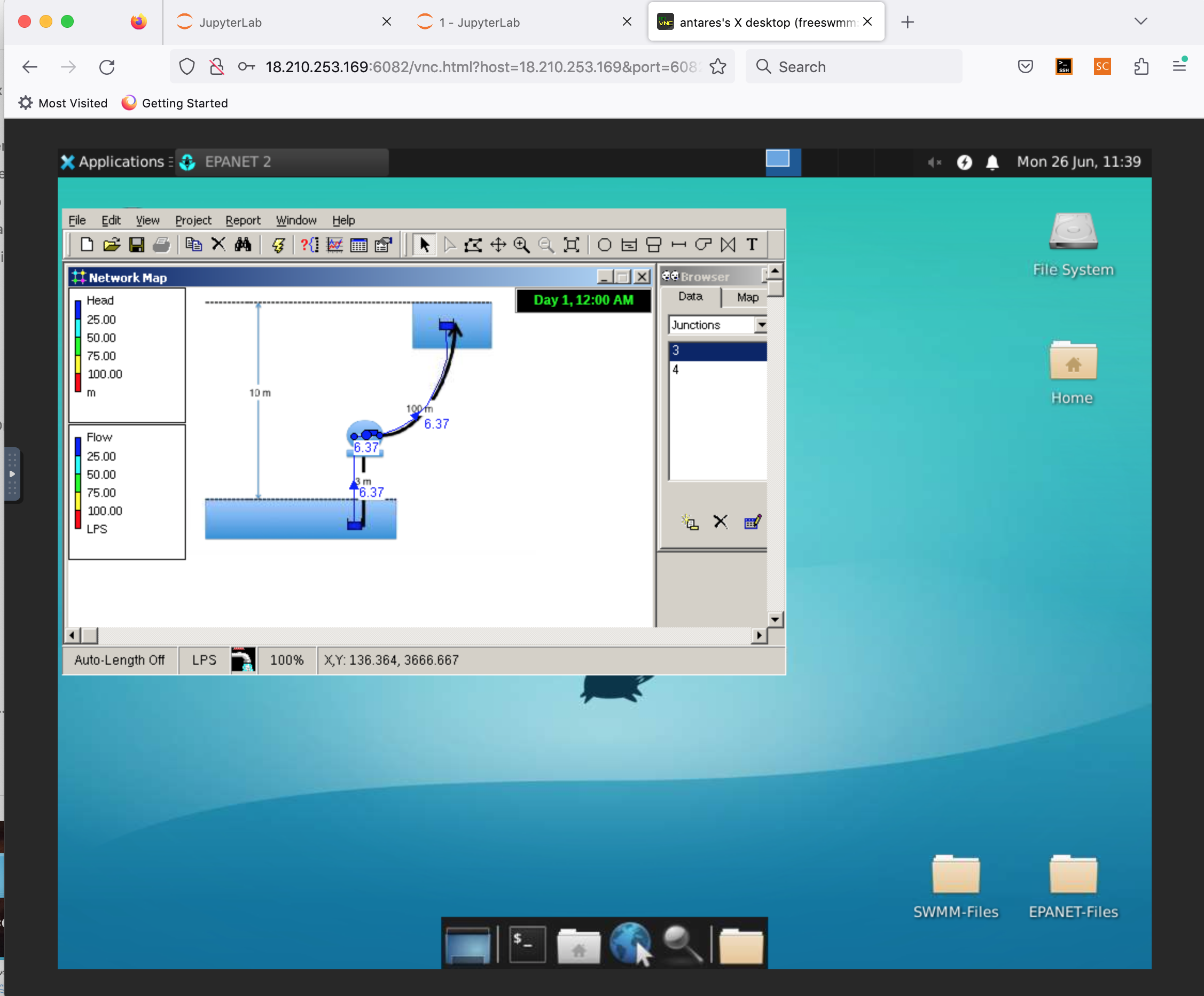This screenshot has width=1204, height=996.
Task: Select the Add Tank tool
Action: [x=654, y=245]
